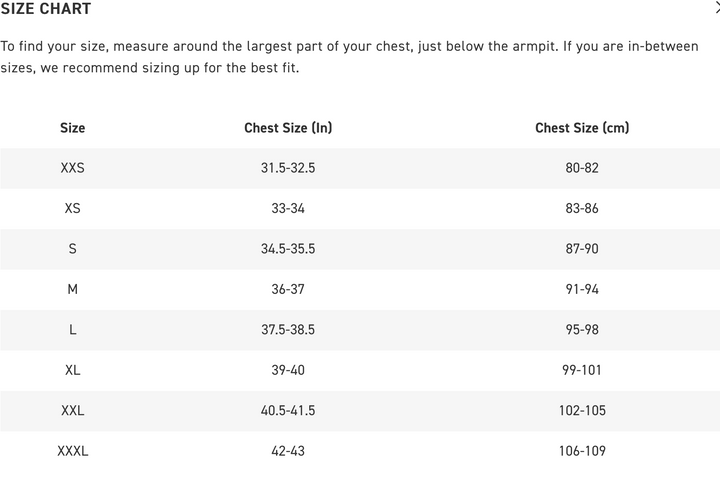Select the M size cell
This screenshot has width=720, height=488.
point(72,289)
